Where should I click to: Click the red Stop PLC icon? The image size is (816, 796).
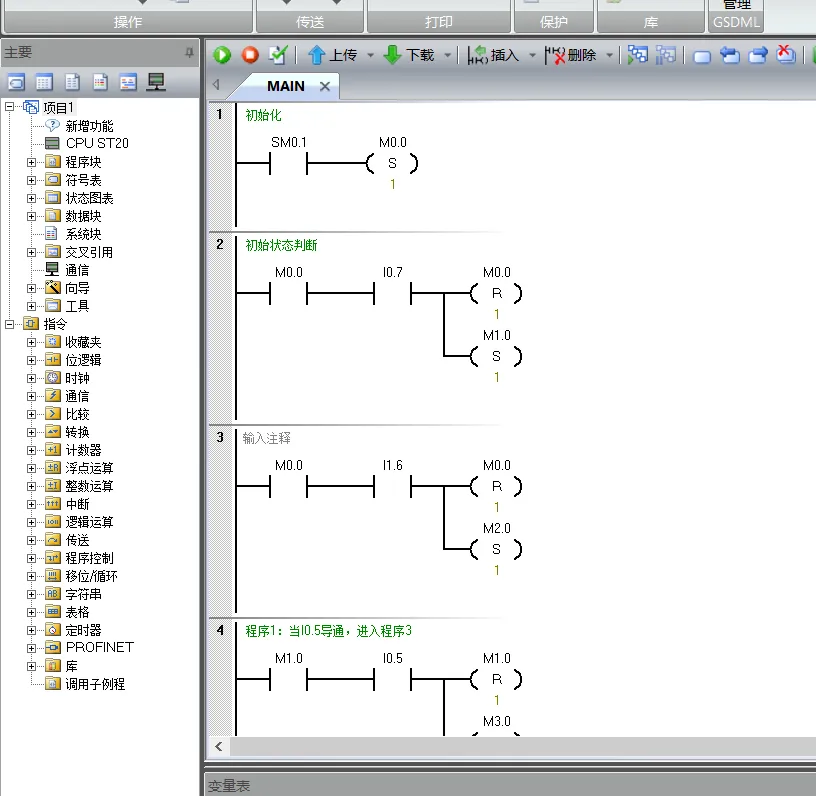click(x=250, y=55)
